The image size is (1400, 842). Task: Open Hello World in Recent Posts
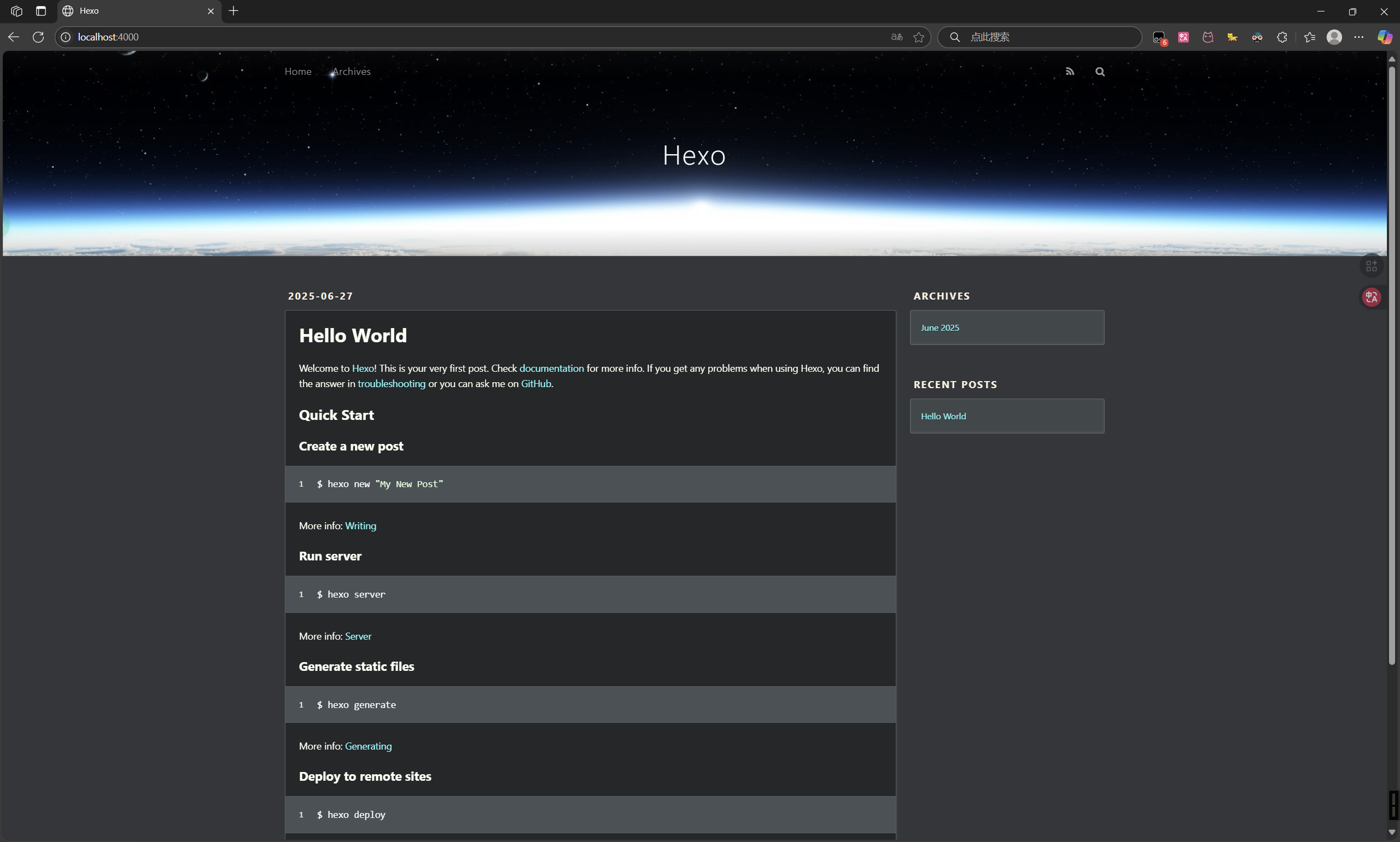pos(943,417)
